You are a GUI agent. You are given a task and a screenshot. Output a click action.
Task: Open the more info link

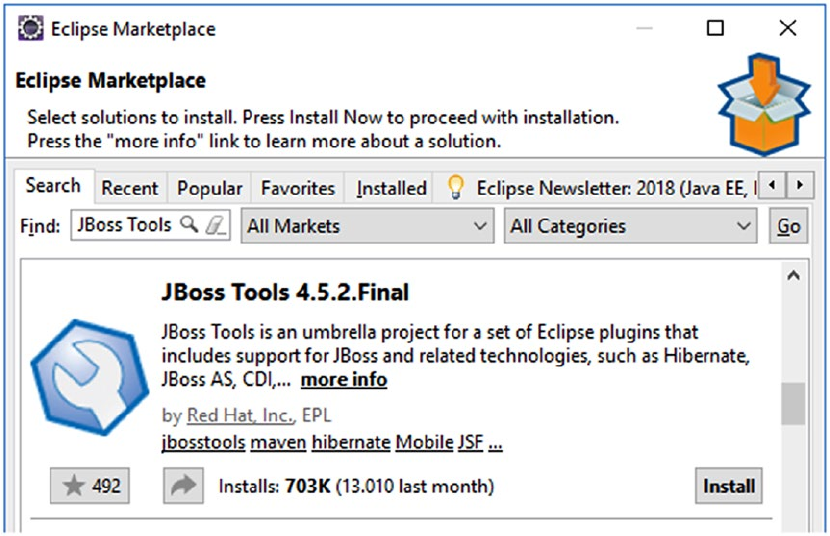pyautogui.click(x=344, y=379)
